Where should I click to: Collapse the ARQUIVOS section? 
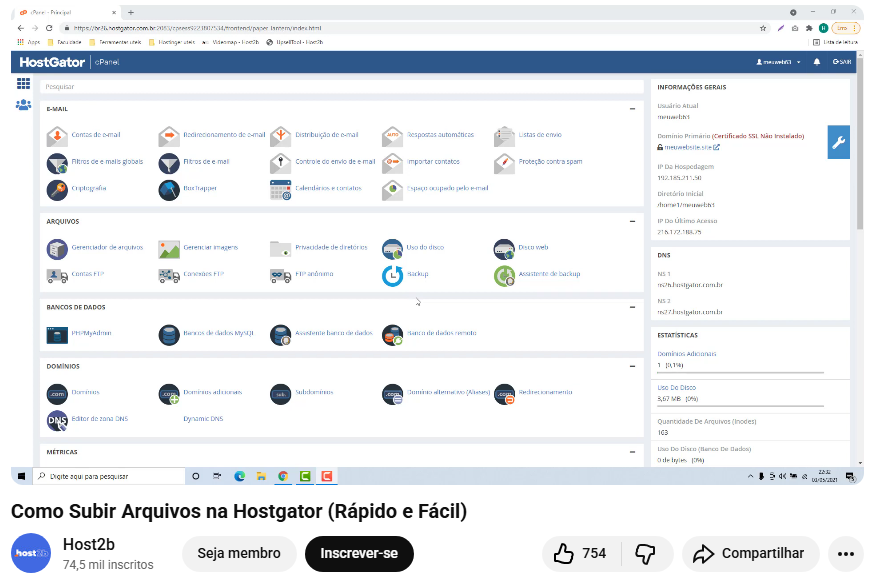632,221
